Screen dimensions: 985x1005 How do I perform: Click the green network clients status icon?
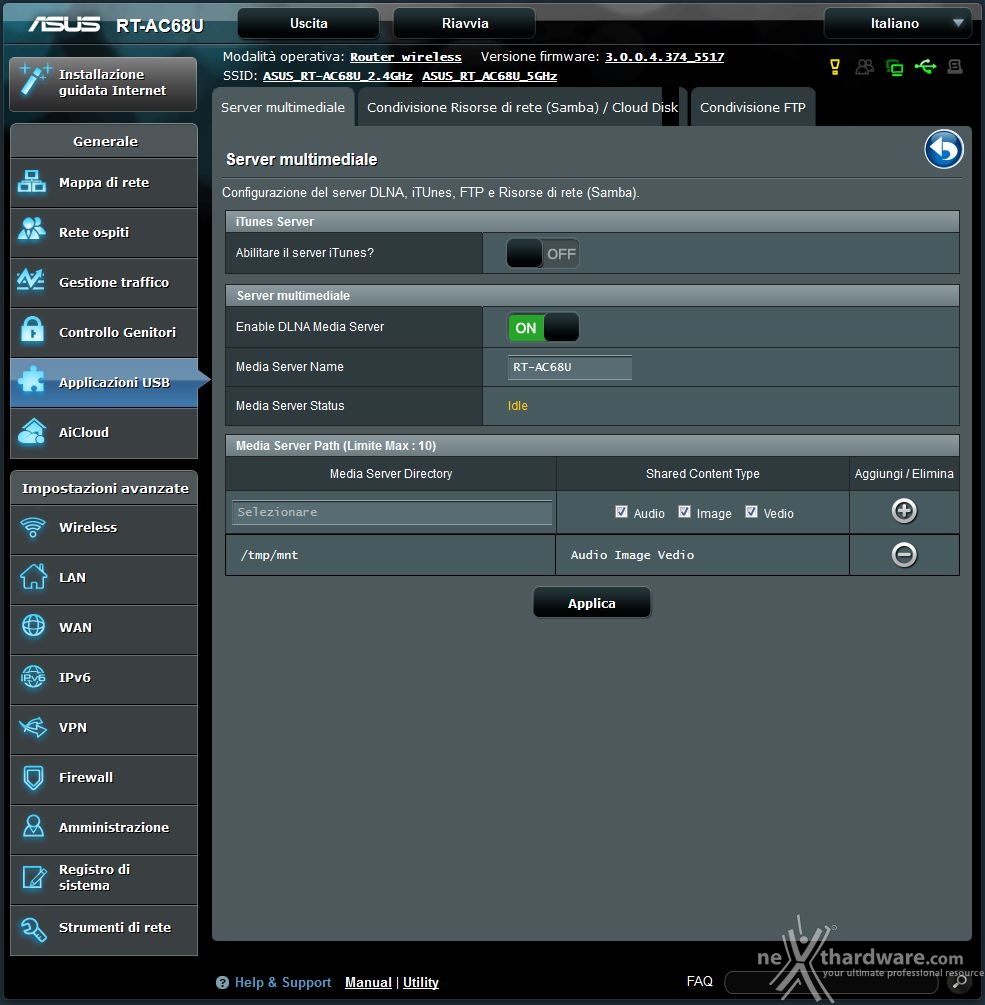(894, 67)
